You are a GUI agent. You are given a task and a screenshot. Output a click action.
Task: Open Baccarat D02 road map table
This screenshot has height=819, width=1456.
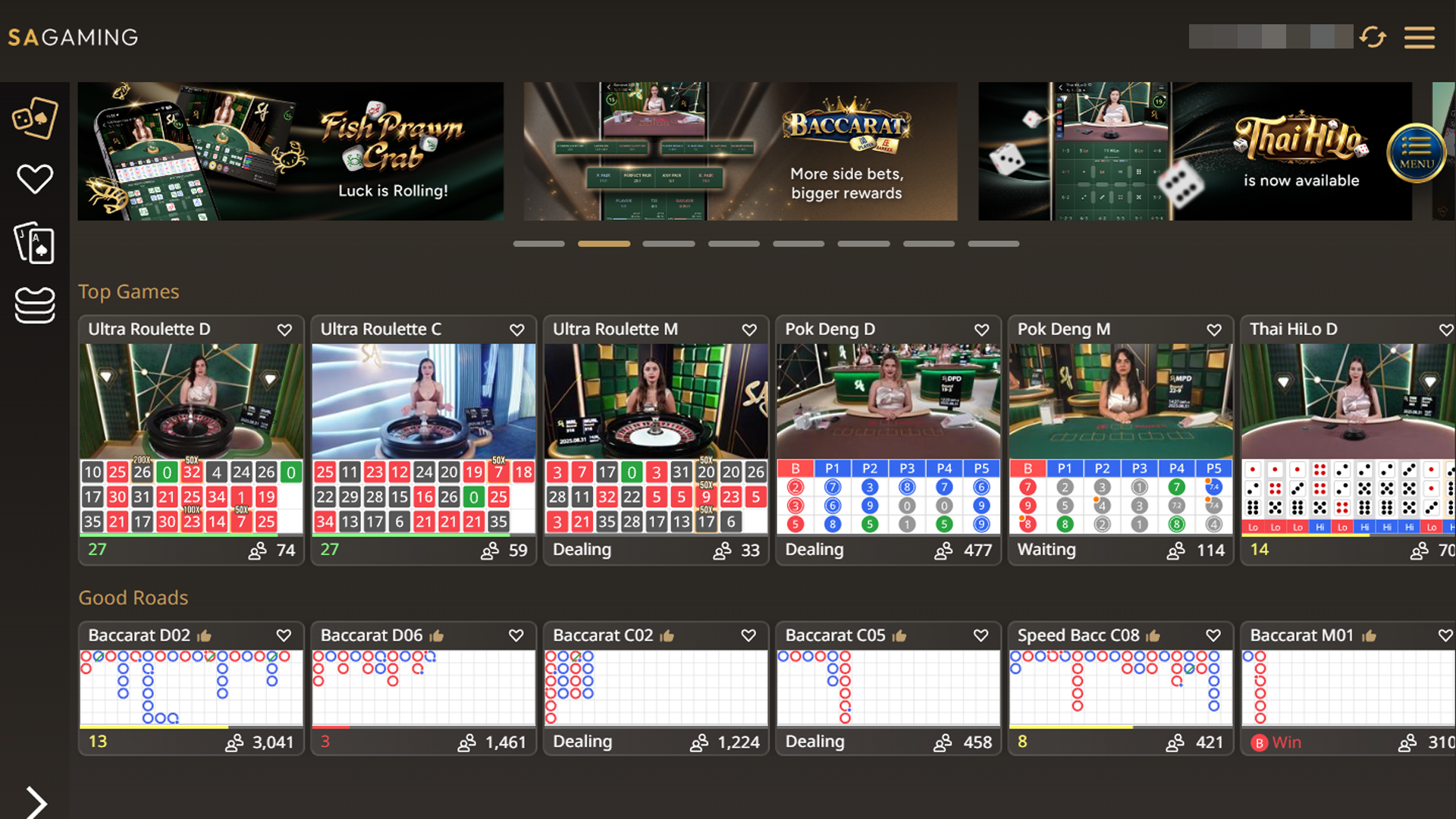pyautogui.click(x=190, y=687)
